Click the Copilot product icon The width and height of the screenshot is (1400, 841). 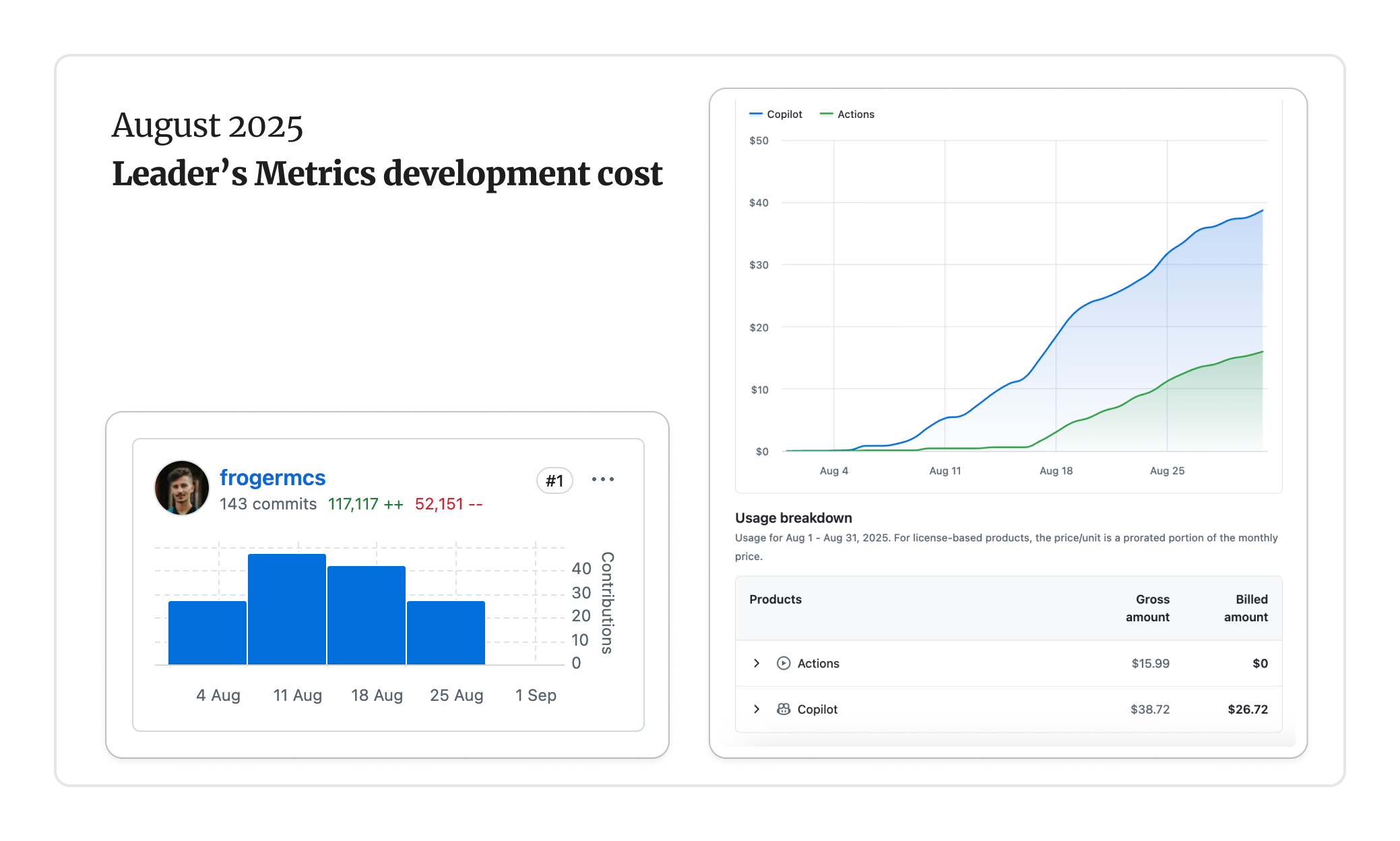coord(783,709)
